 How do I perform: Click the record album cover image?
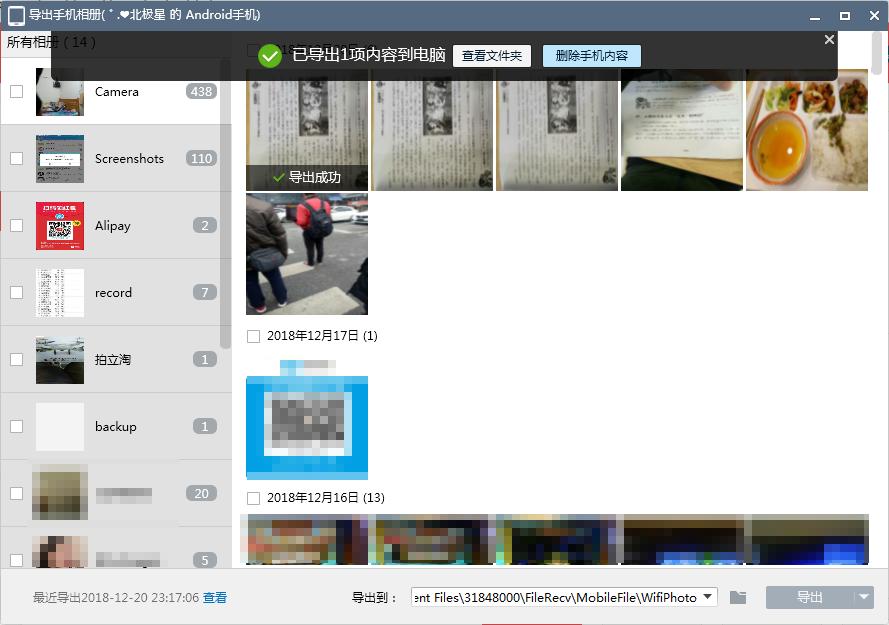point(59,292)
